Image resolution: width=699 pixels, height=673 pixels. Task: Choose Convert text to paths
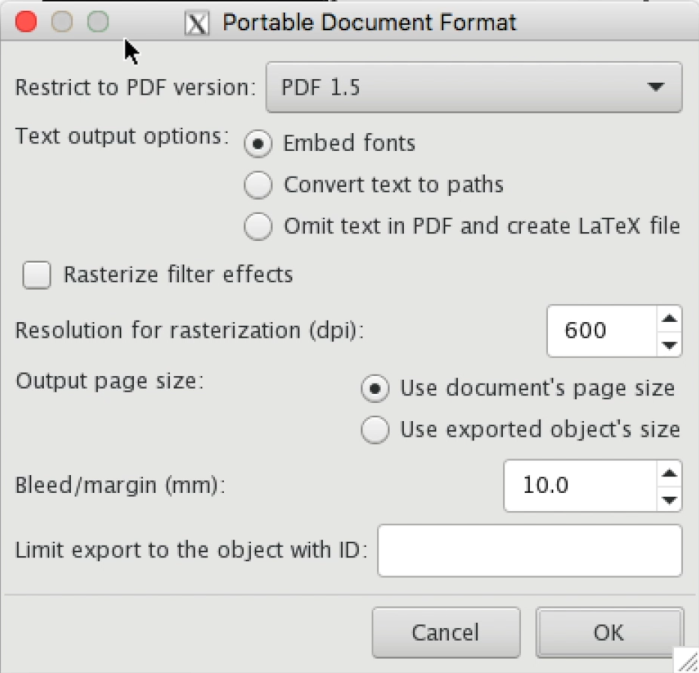pos(258,185)
